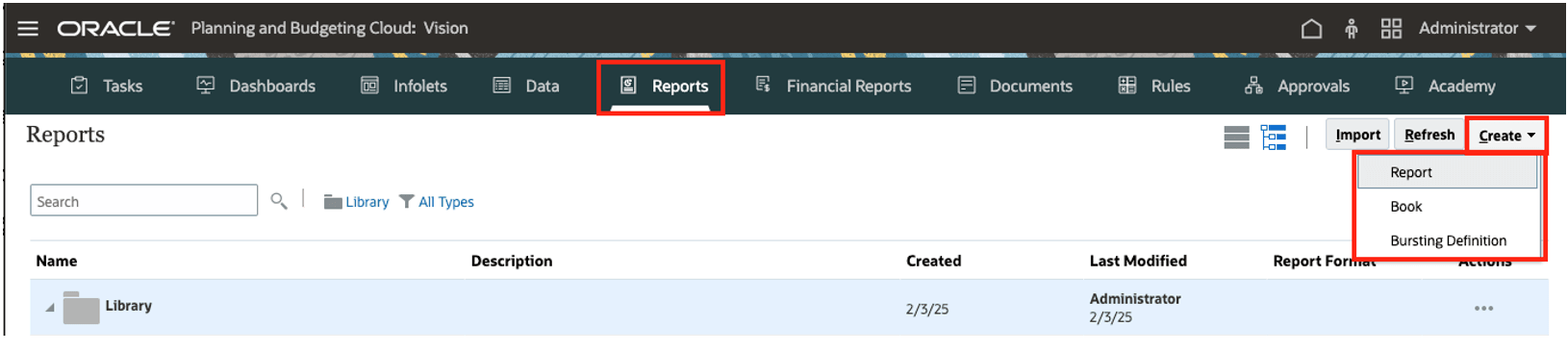
Task: Switch to flat list view icon
Action: coord(1236,138)
